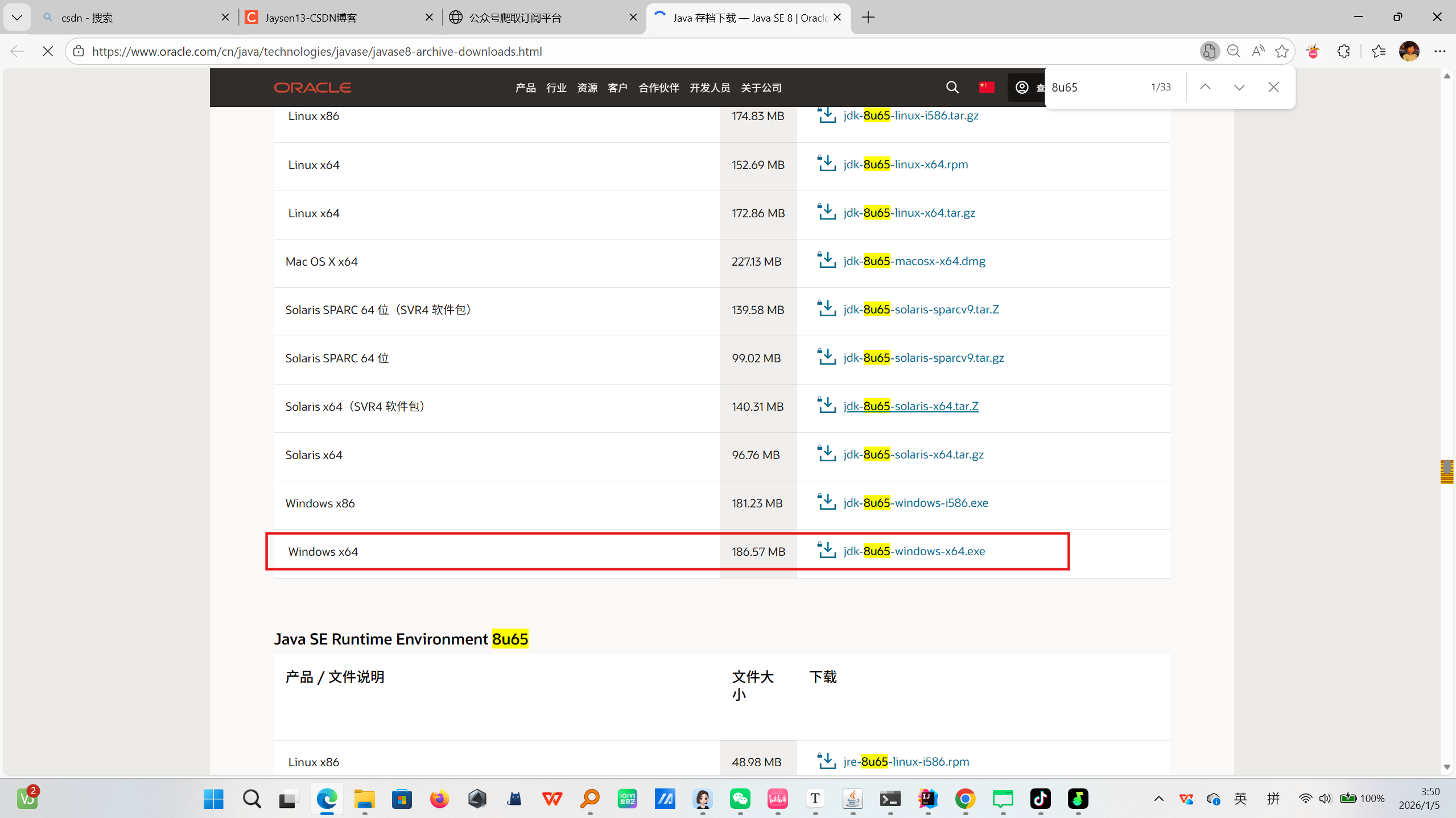Click the China flag country icon
This screenshot has height=818, width=1456.
pyautogui.click(x=986, y=87)
